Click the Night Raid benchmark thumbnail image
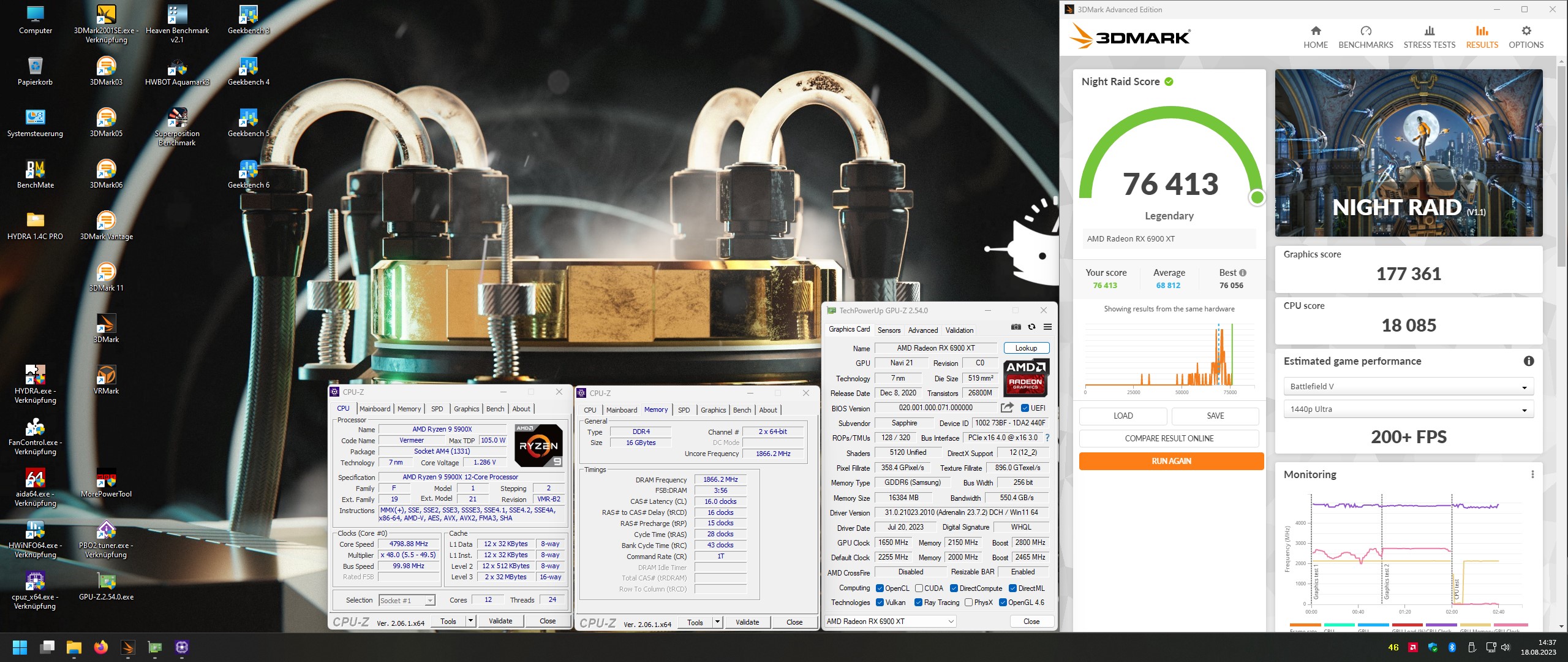Screen dimensions: 1568x662 coord(1408,153)
